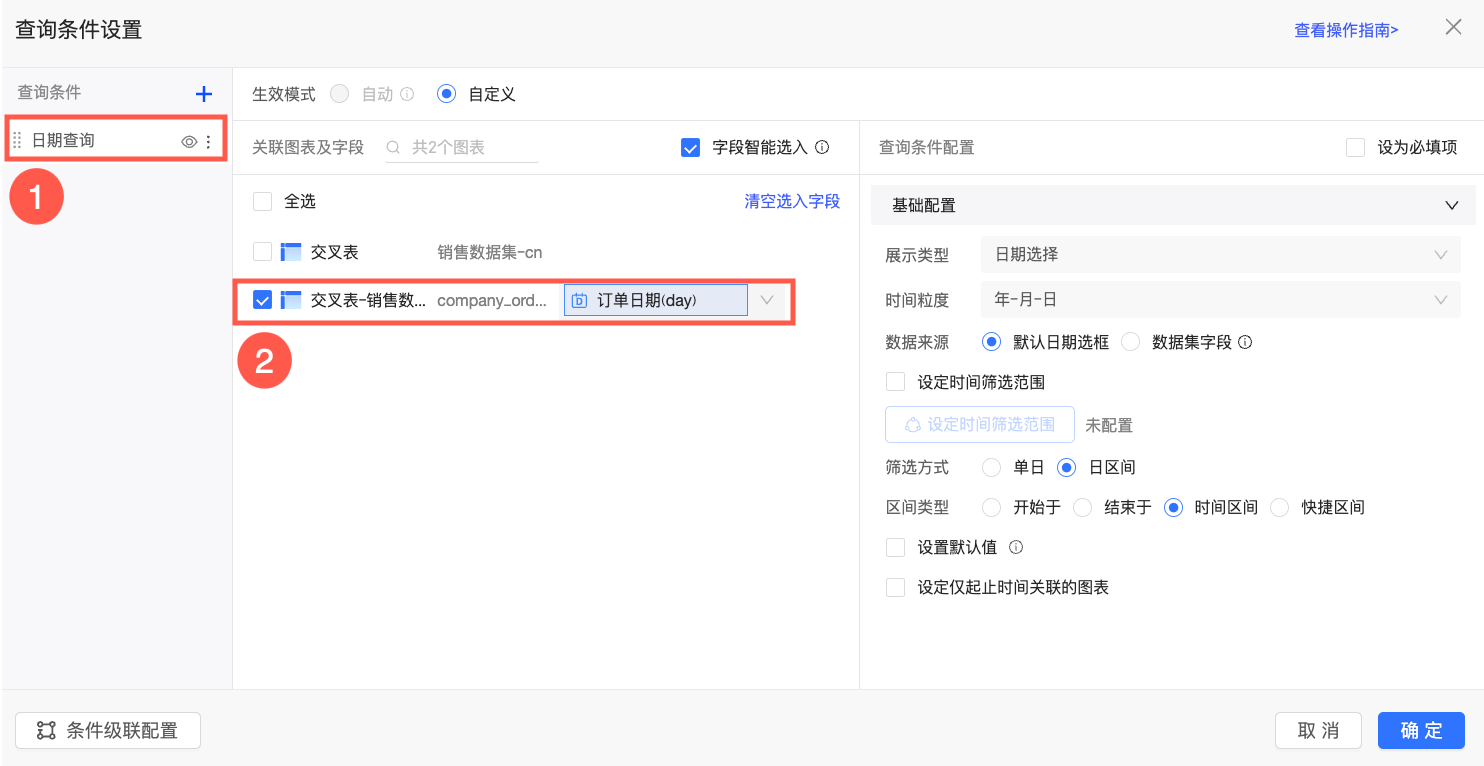Image resolution: width=1484 pixels, height=766 pixels.
Task: Click the 未配置 status text
Action: (1109, 425)
